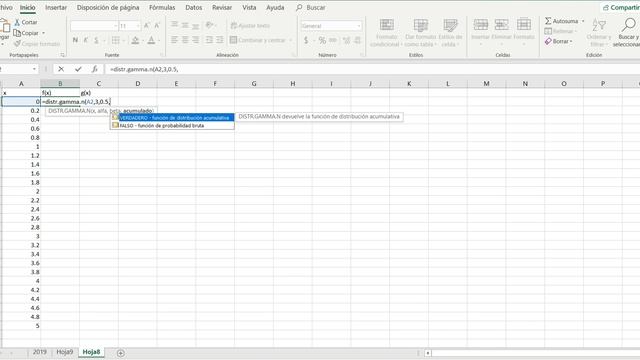Open the Inicio ribbon tab
The image size is (640, 360).
click(x=28, y=7)
